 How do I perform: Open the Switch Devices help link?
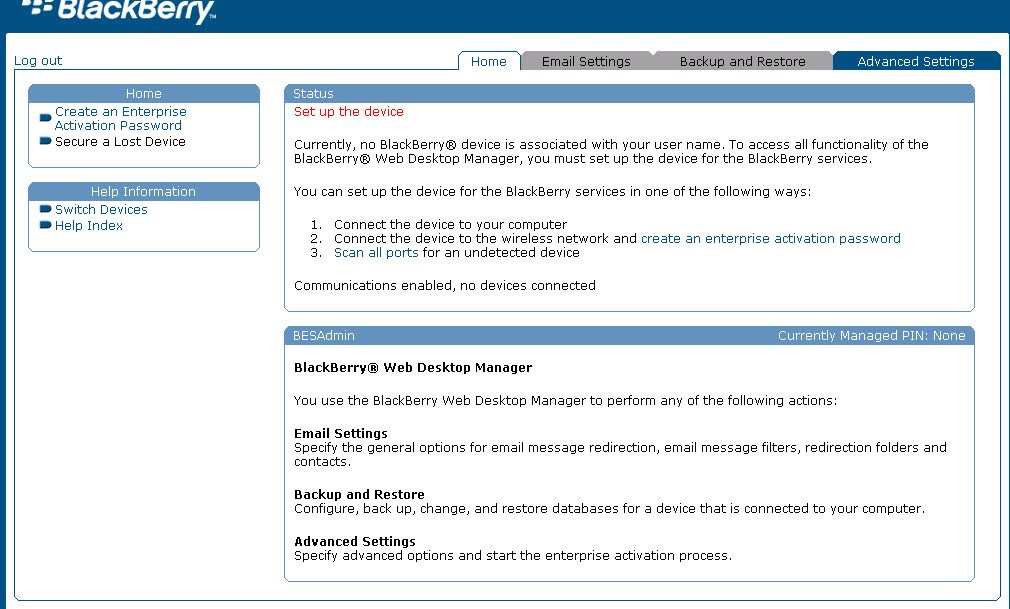tap(101, 209)
